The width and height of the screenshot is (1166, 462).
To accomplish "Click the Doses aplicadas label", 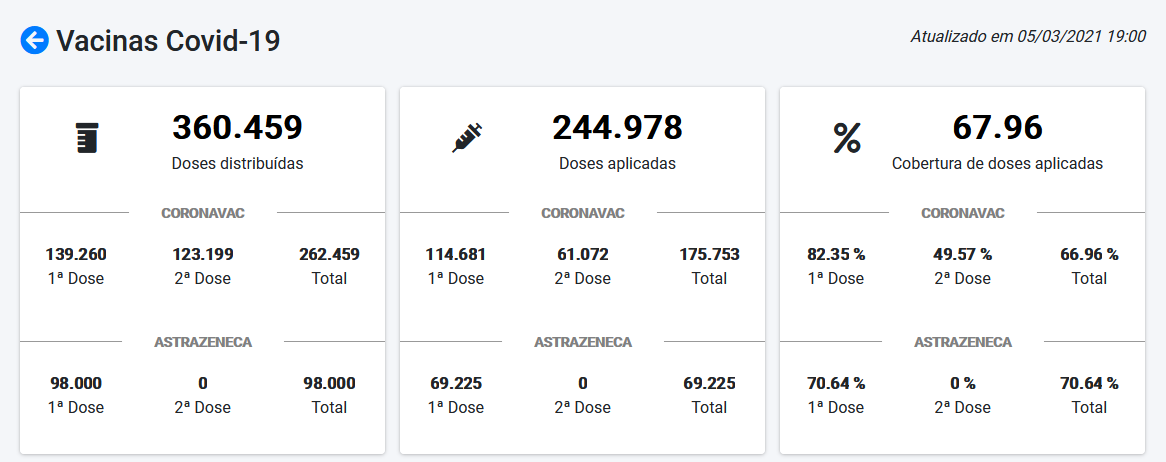I will [x=617, y=163].
